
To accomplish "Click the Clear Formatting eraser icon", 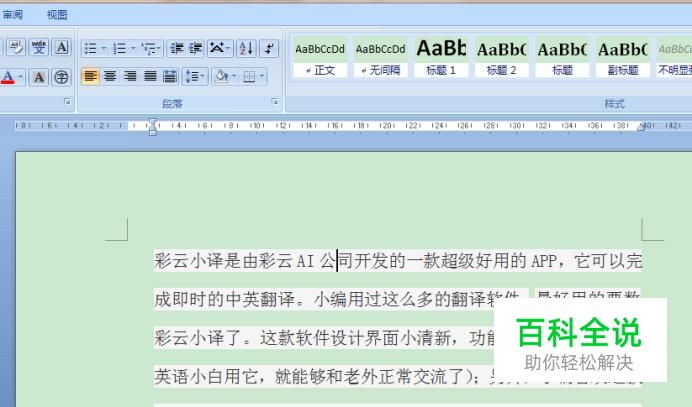I will tap(16, 48).
